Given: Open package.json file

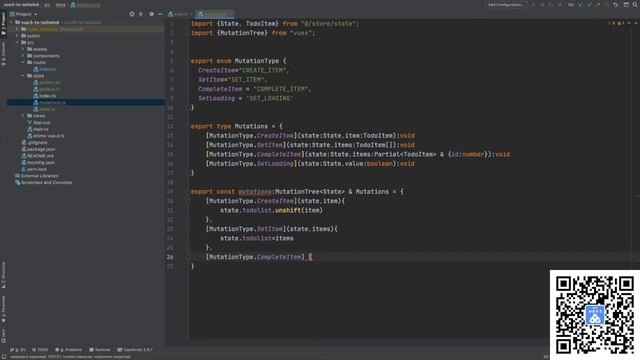Looking at the screenshot, I should [38, 149].
